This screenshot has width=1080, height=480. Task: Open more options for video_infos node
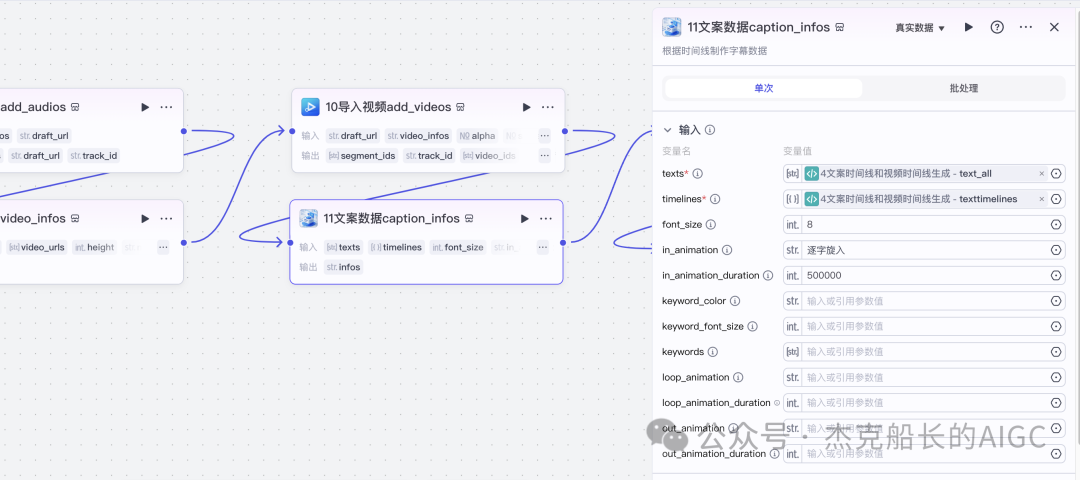[167, 218]
